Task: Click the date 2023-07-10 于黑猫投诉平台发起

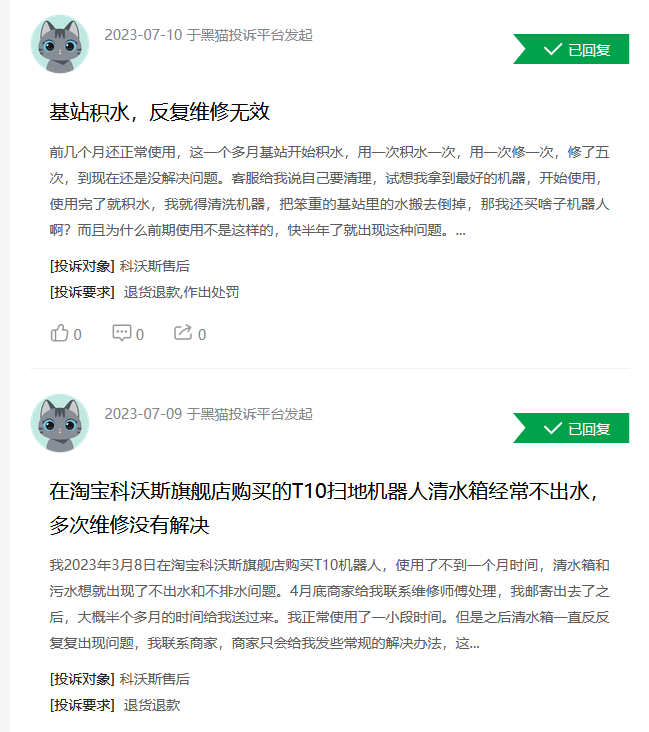Action: tap(208, 35)
